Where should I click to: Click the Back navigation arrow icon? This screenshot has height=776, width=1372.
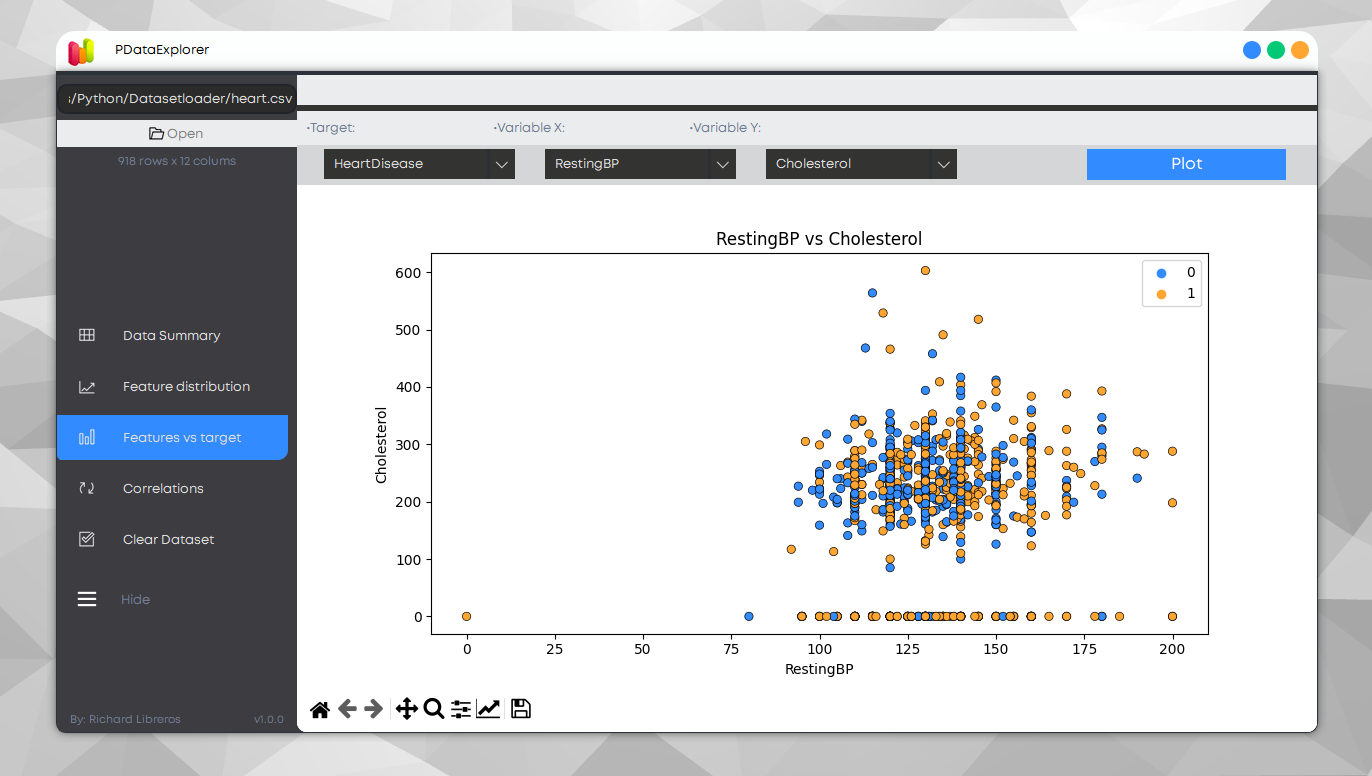(x=347, y=708)
